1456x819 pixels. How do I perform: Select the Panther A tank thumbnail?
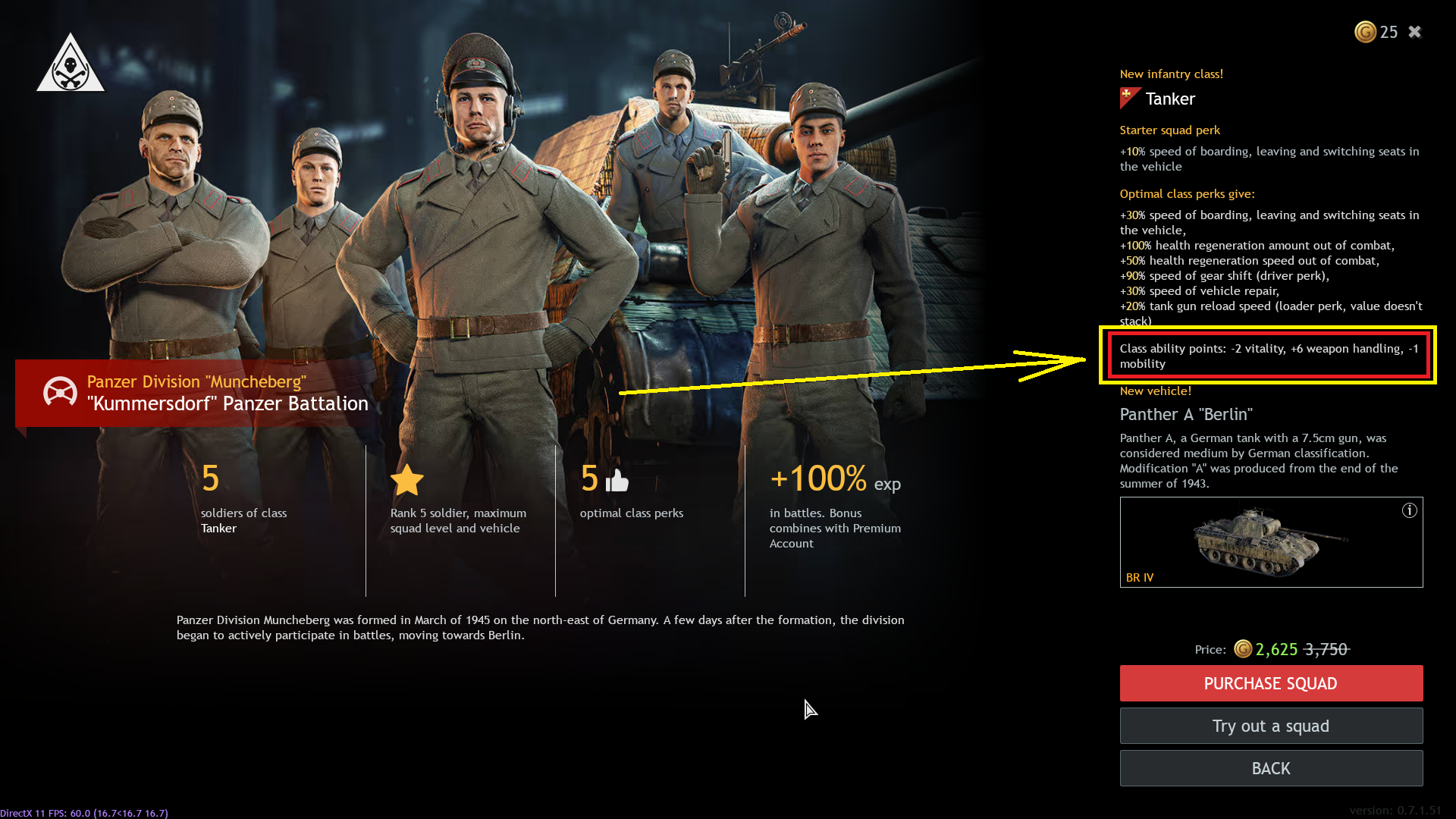[x=1271, y=541]
